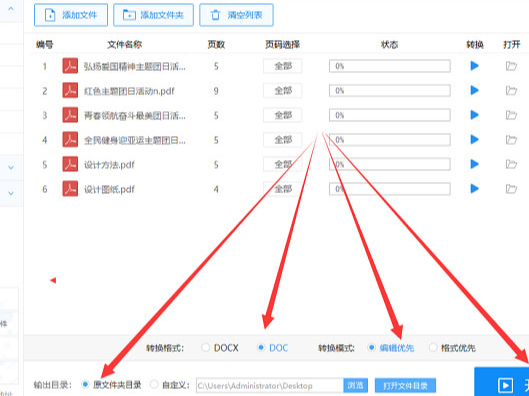The height and width of the screenshot is (396, 529).
Task: Click file name 红色主题团日活动n.pdf
Action: (129, 91)
